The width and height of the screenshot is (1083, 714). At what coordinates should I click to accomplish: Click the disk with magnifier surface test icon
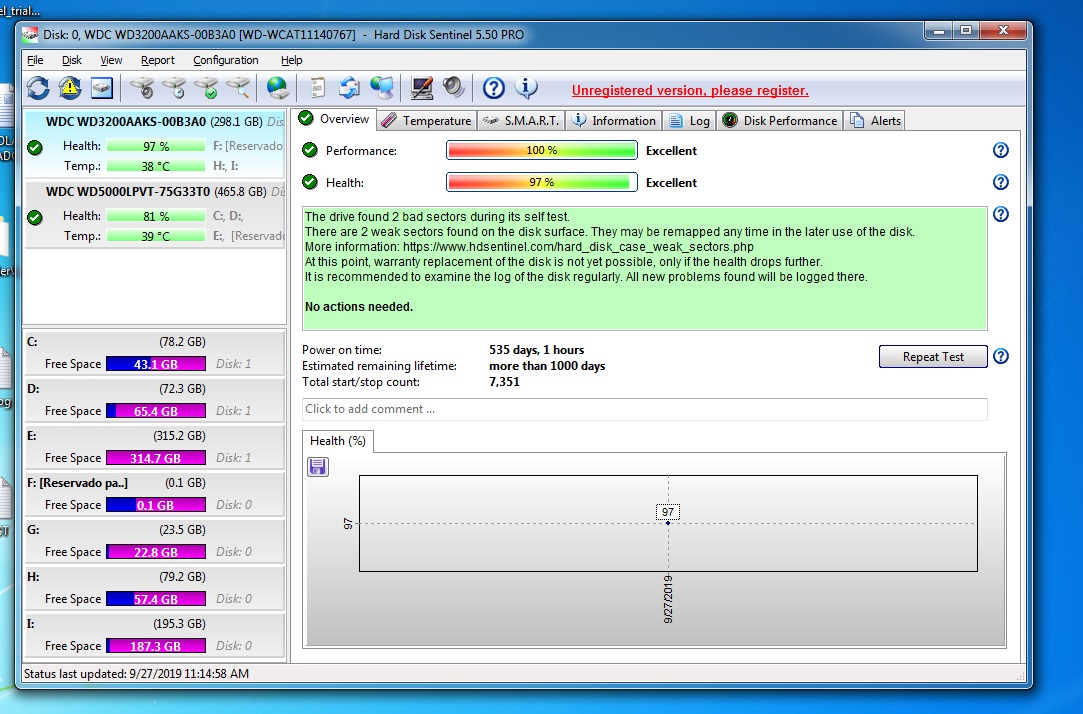tap(238, 88)
